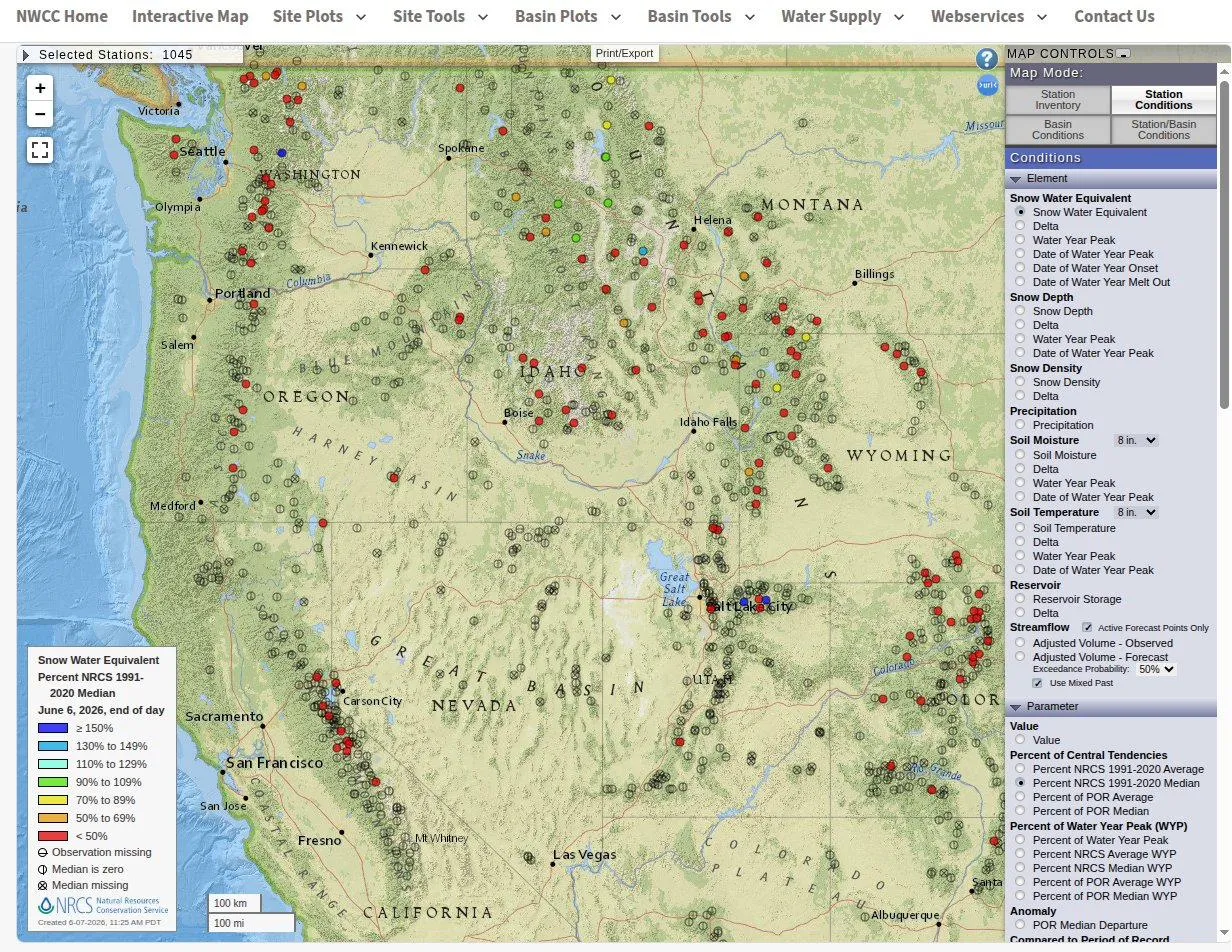Open the Basin Plots dropdown menu

pos(568,17)
